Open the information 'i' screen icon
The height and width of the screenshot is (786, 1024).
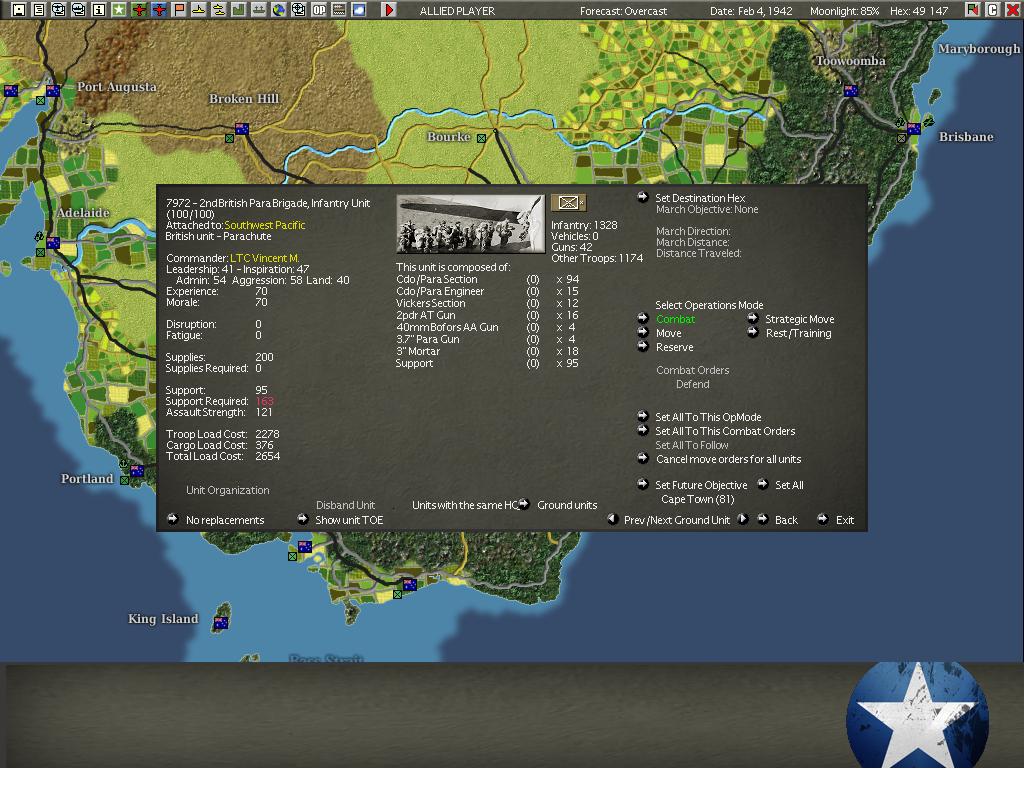pos(99,10)
